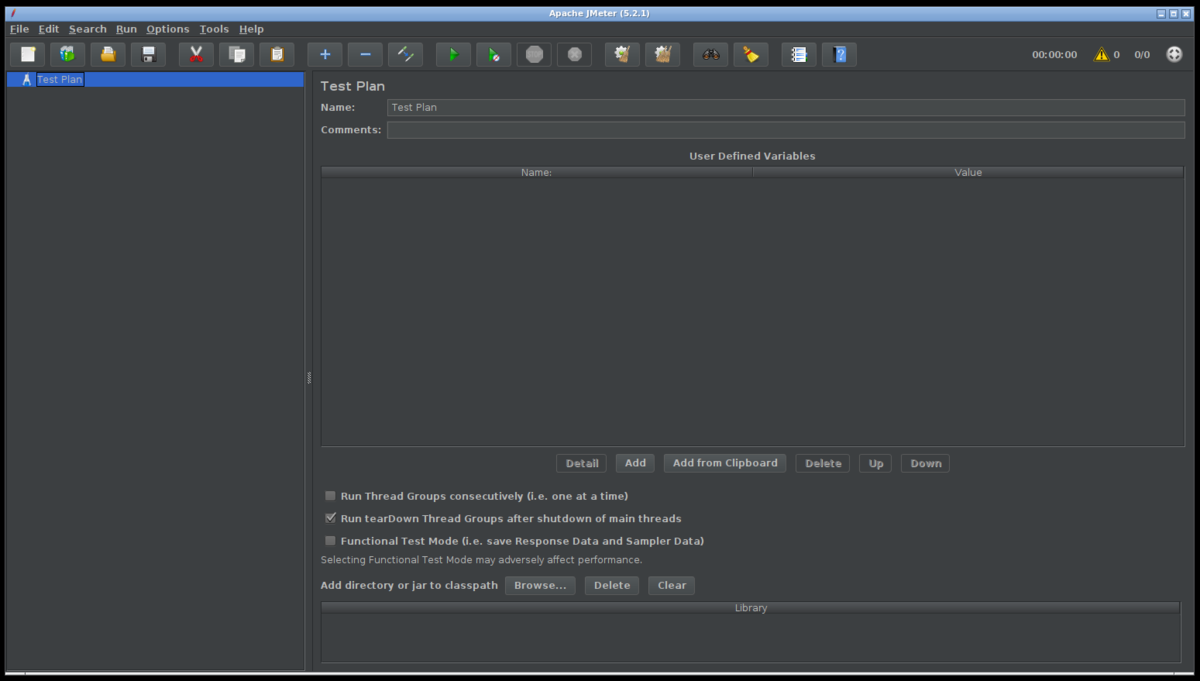Start the test with green play icon
This screenshot has width=1200, height=681.
[453, 54]
